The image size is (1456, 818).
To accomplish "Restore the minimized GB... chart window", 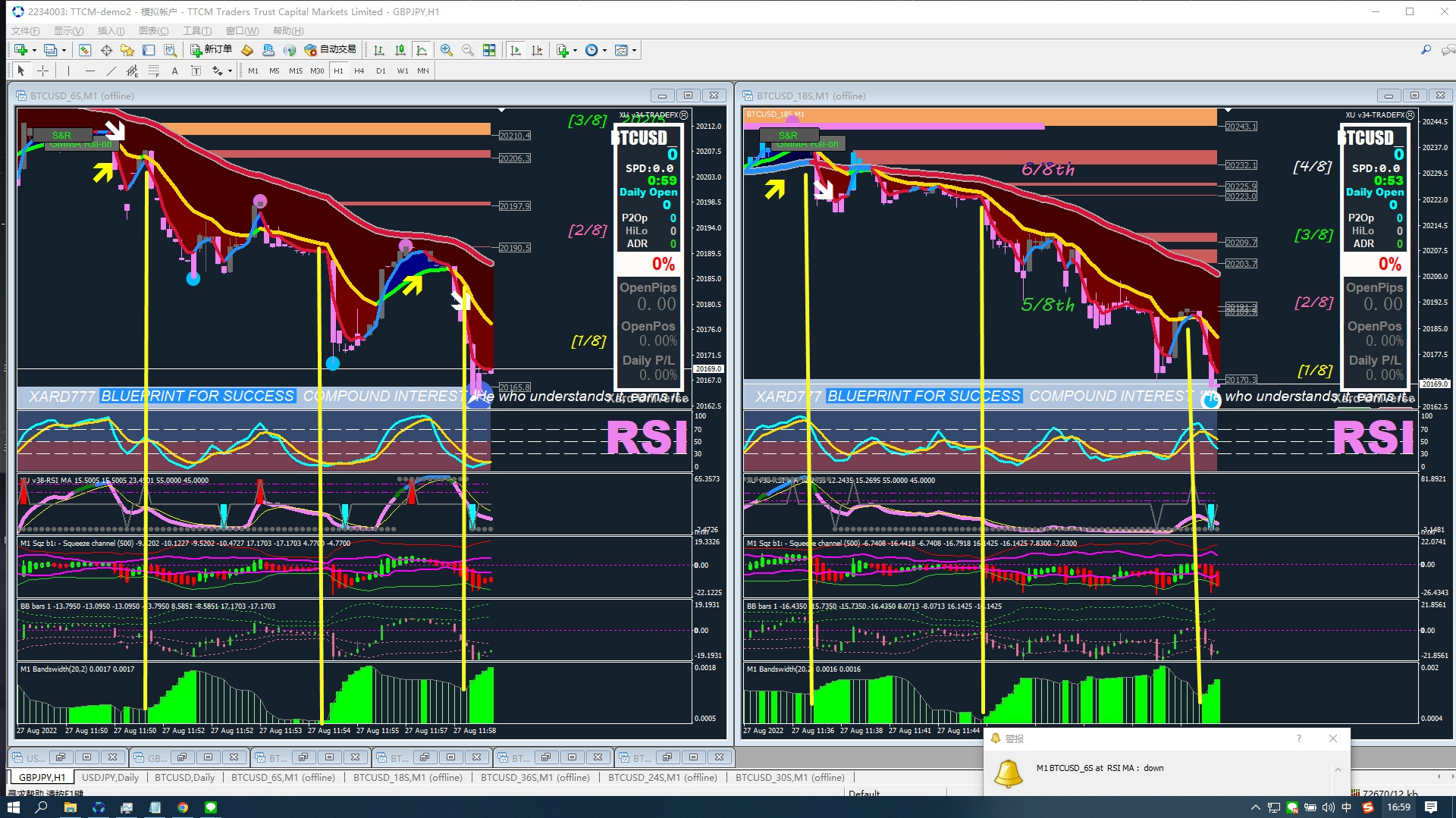I will tap(181, 757).
